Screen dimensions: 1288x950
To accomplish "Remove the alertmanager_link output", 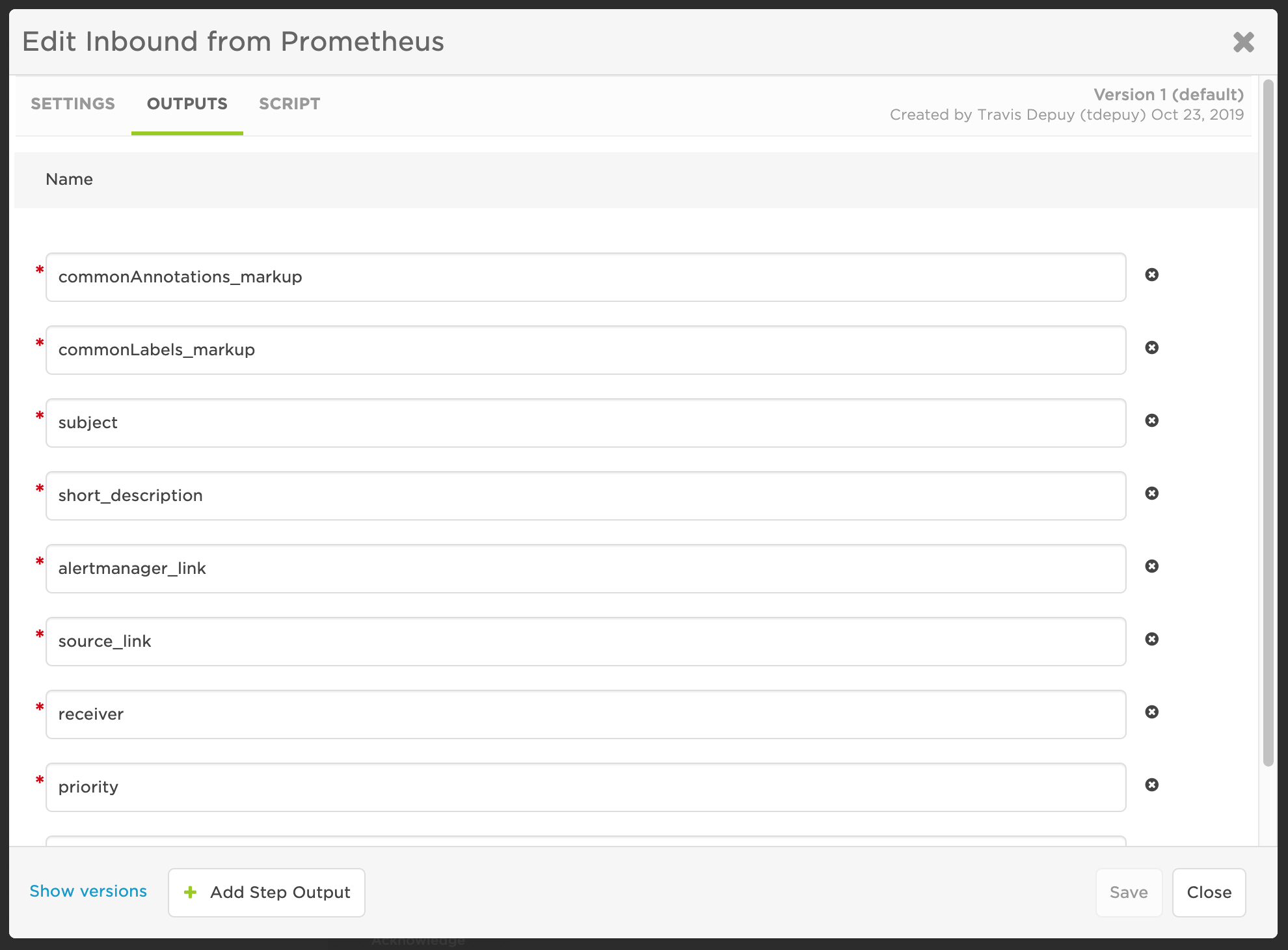I will (x=1151, y=567).
